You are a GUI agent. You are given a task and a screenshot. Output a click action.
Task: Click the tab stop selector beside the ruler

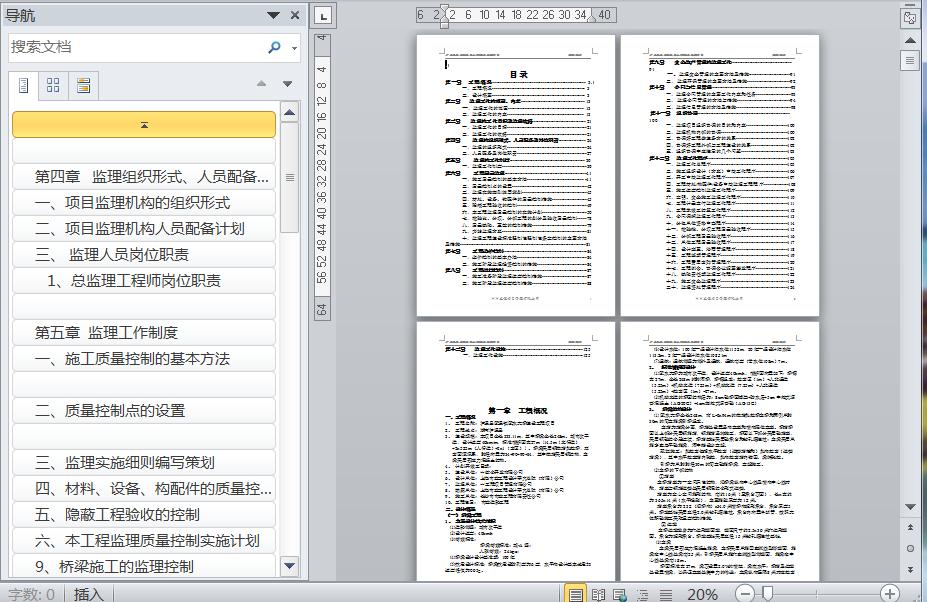(323, 16)
